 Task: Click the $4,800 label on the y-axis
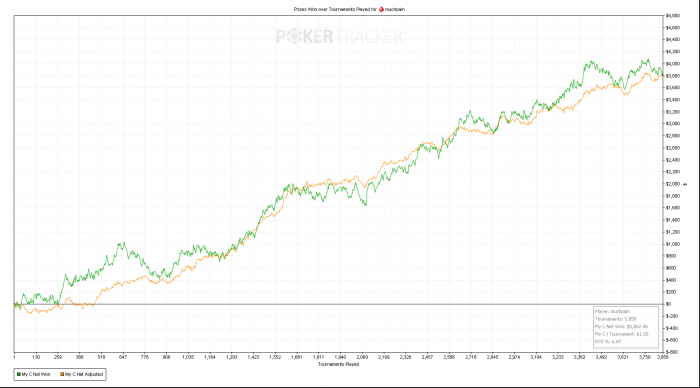pyautogui.click(x=673, y=16)
